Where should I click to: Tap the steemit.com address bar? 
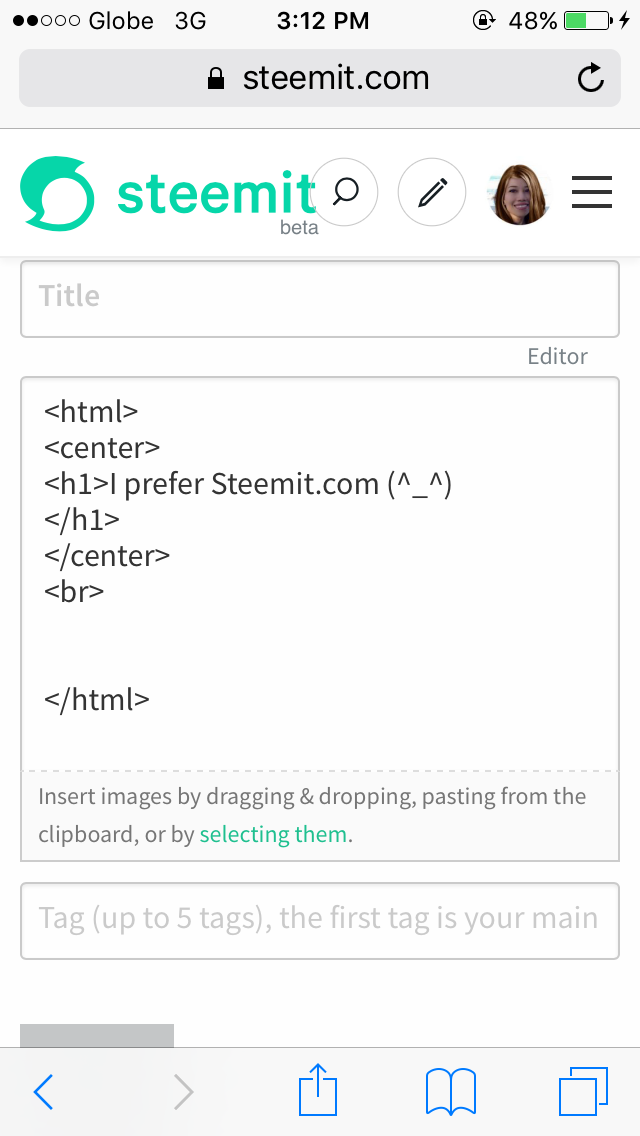320,78
